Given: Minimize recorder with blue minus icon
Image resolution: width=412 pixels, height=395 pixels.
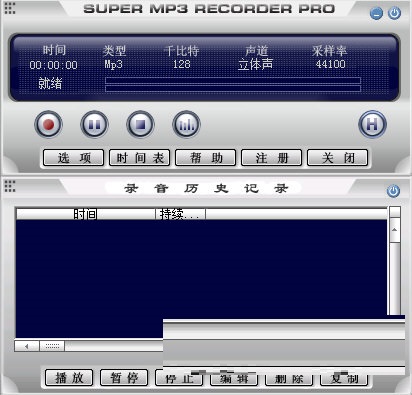Looking at the screenshot, I should [x=376, y=14].
